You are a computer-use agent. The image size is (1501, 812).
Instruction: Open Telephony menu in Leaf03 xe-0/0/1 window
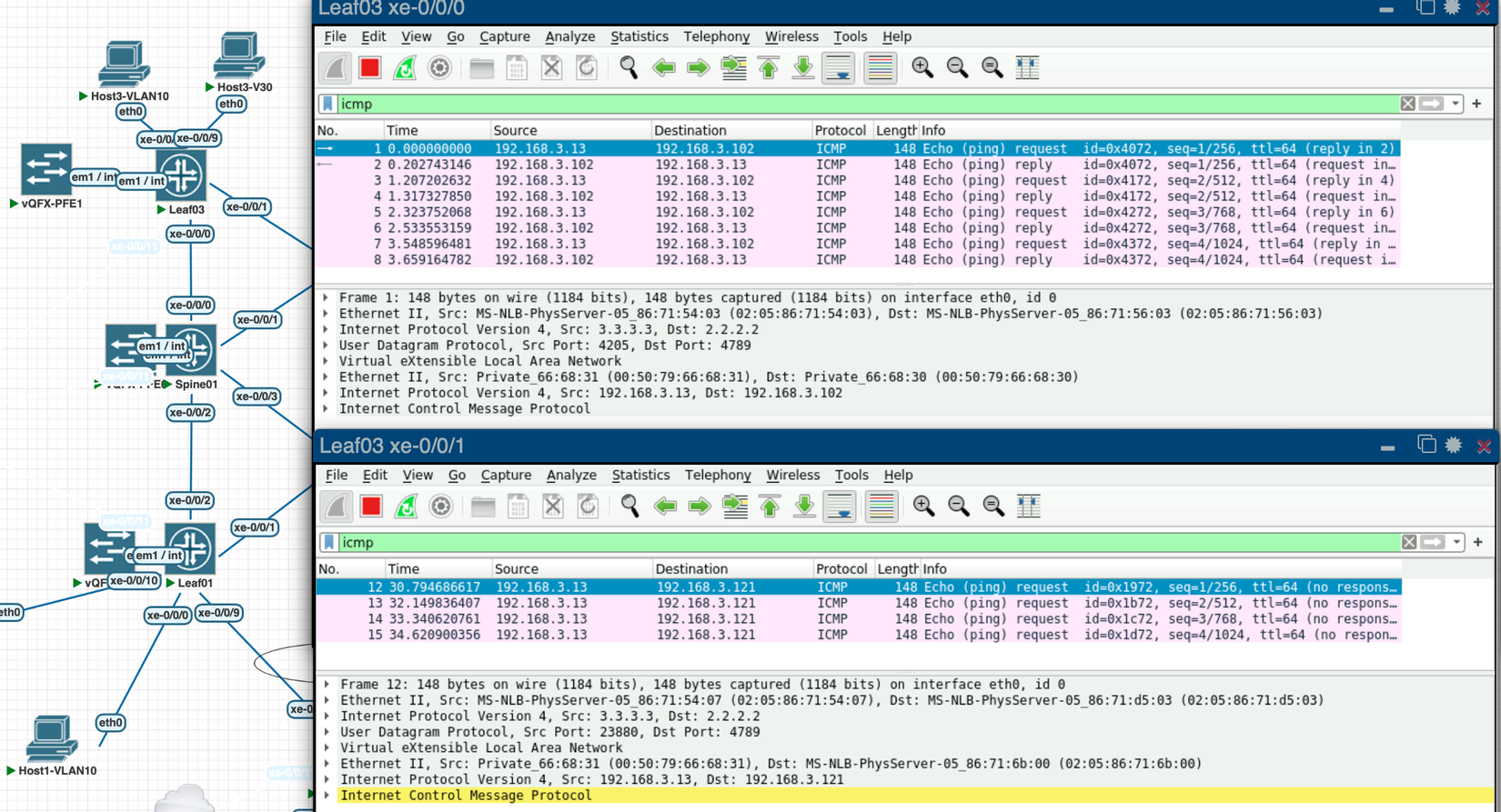[x=718, y=475]
